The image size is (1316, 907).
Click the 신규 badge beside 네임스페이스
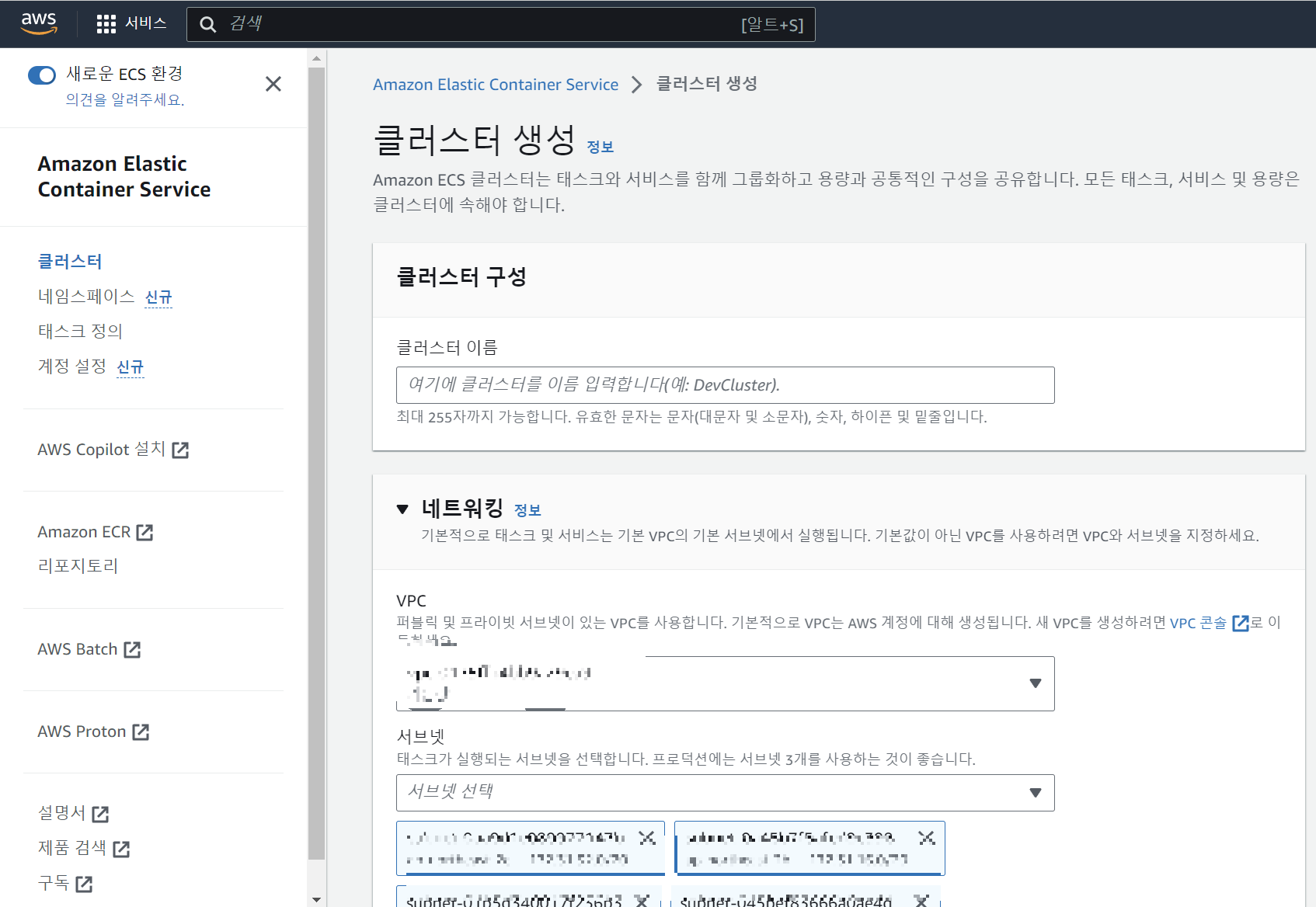[158, 297]
